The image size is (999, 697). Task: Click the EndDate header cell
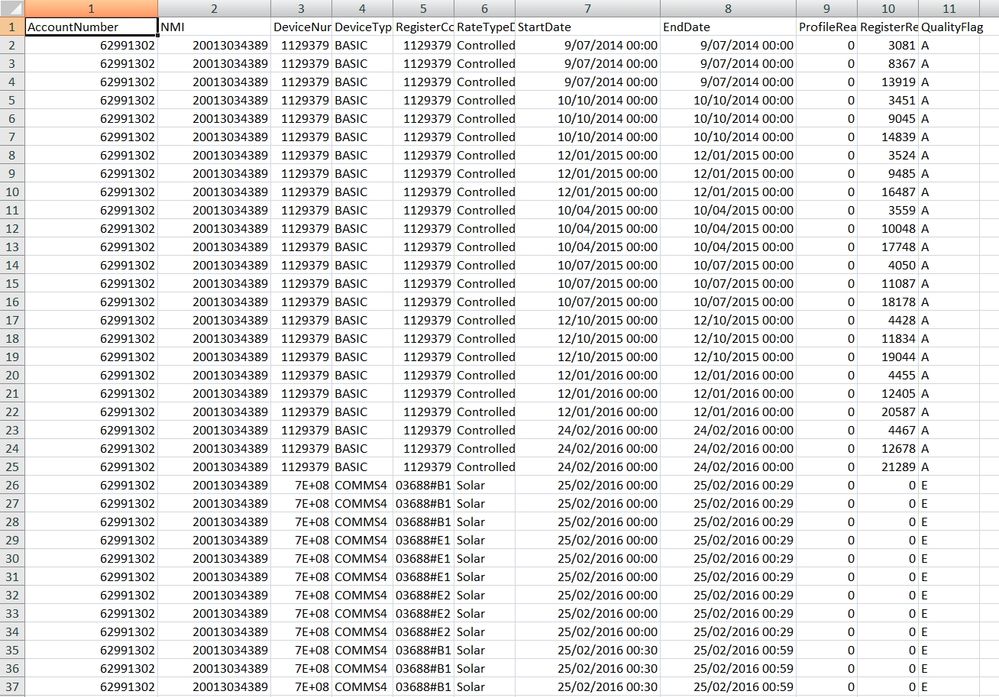point(727,26)
